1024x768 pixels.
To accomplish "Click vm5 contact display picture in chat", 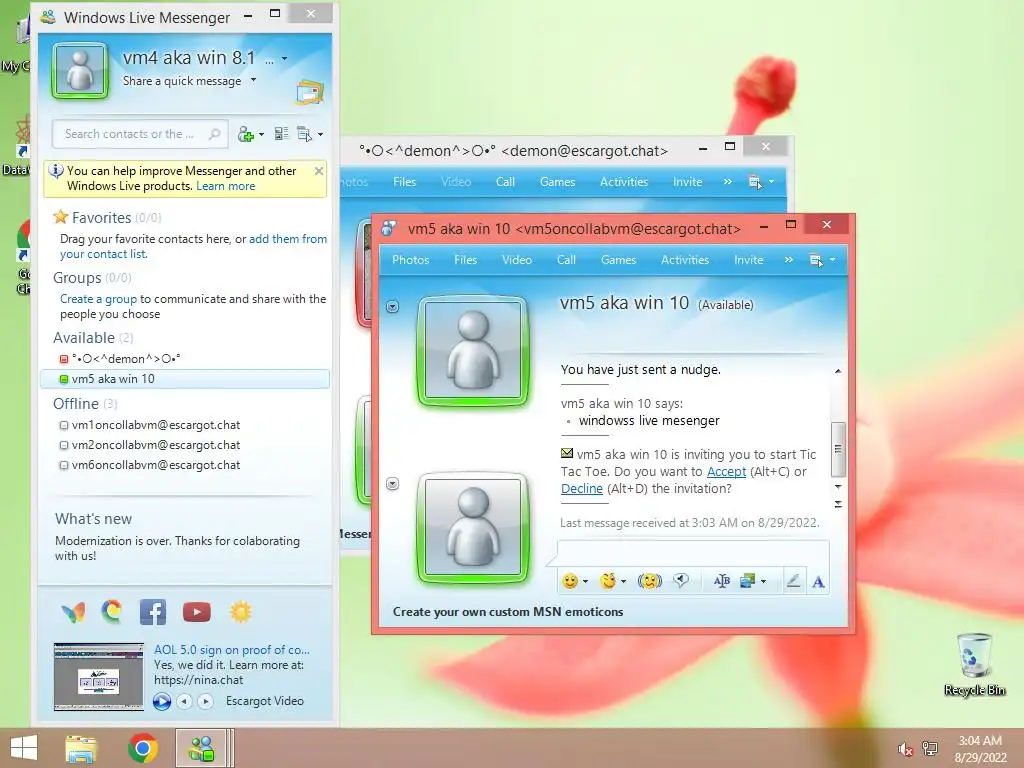I will (473, 351).
